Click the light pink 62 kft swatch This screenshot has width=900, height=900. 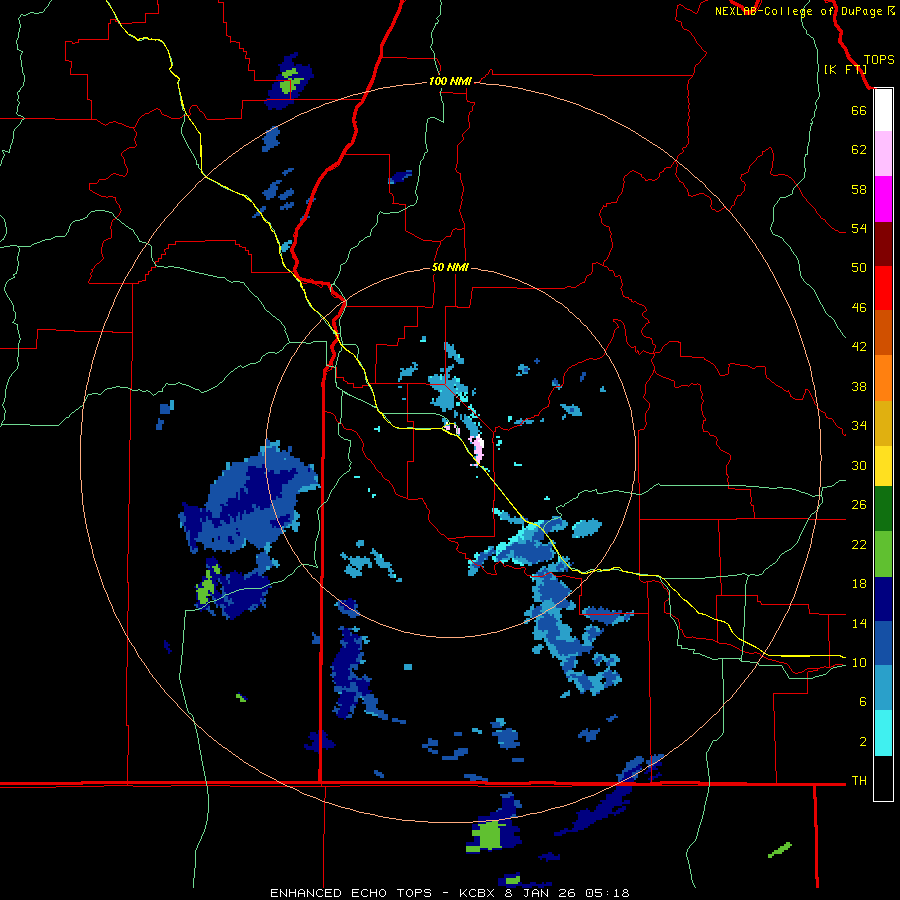883,153
